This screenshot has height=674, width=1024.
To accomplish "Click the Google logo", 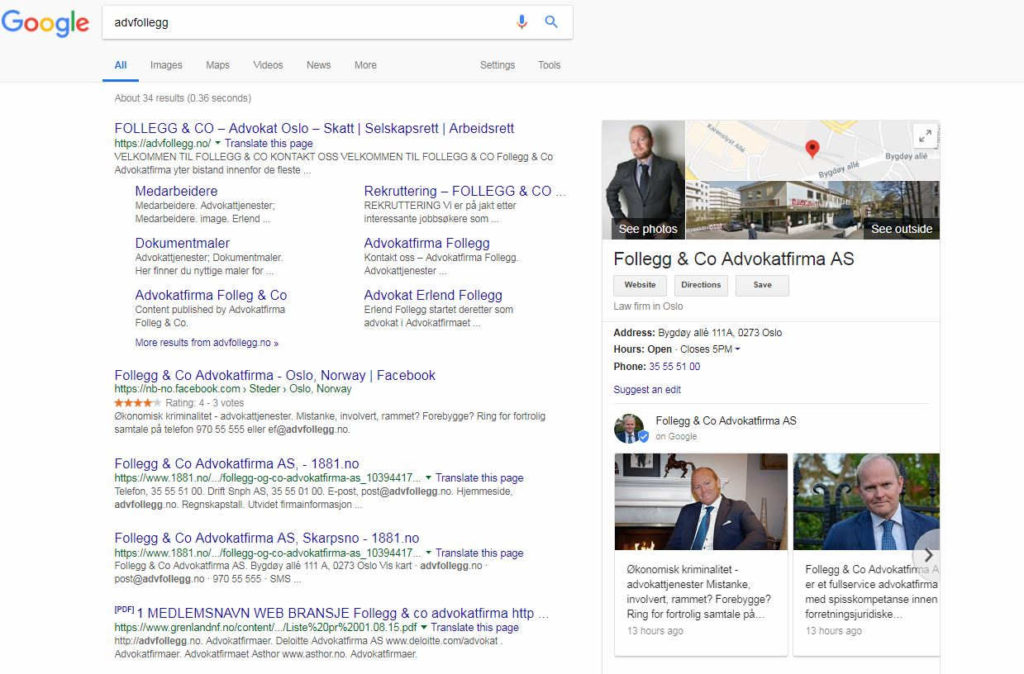I will (46, 21).
